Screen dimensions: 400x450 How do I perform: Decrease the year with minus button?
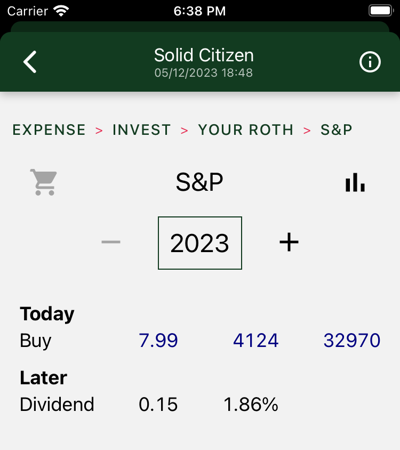pos(111,242)
